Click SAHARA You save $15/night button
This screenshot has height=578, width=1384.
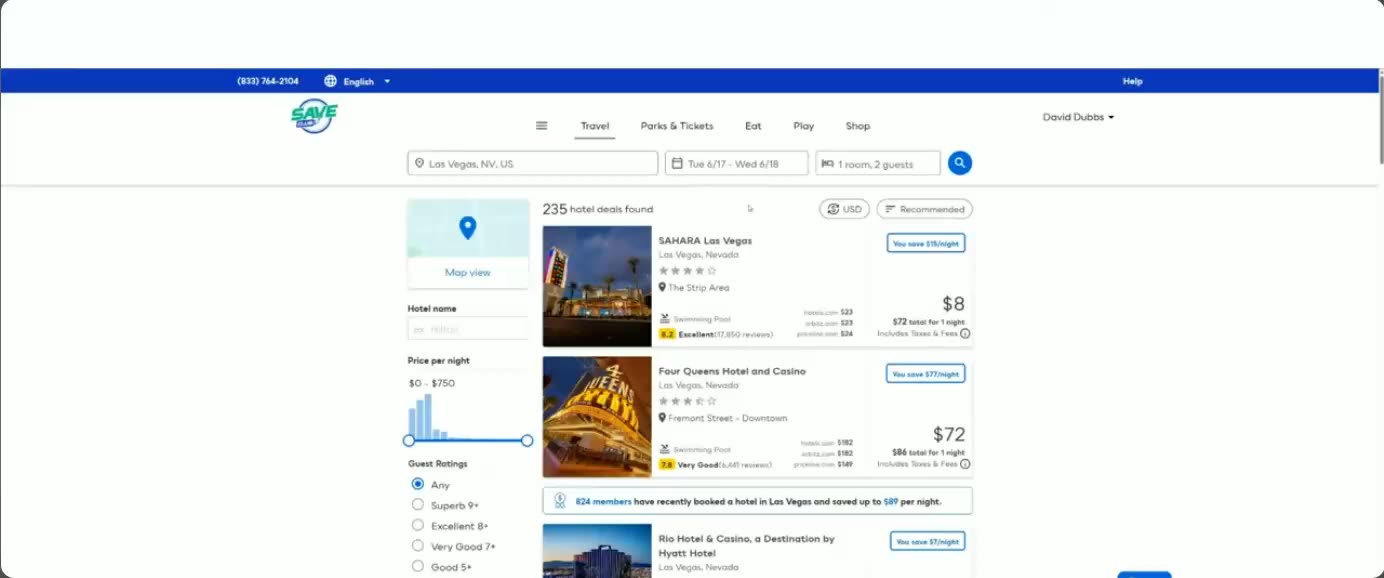926,243
